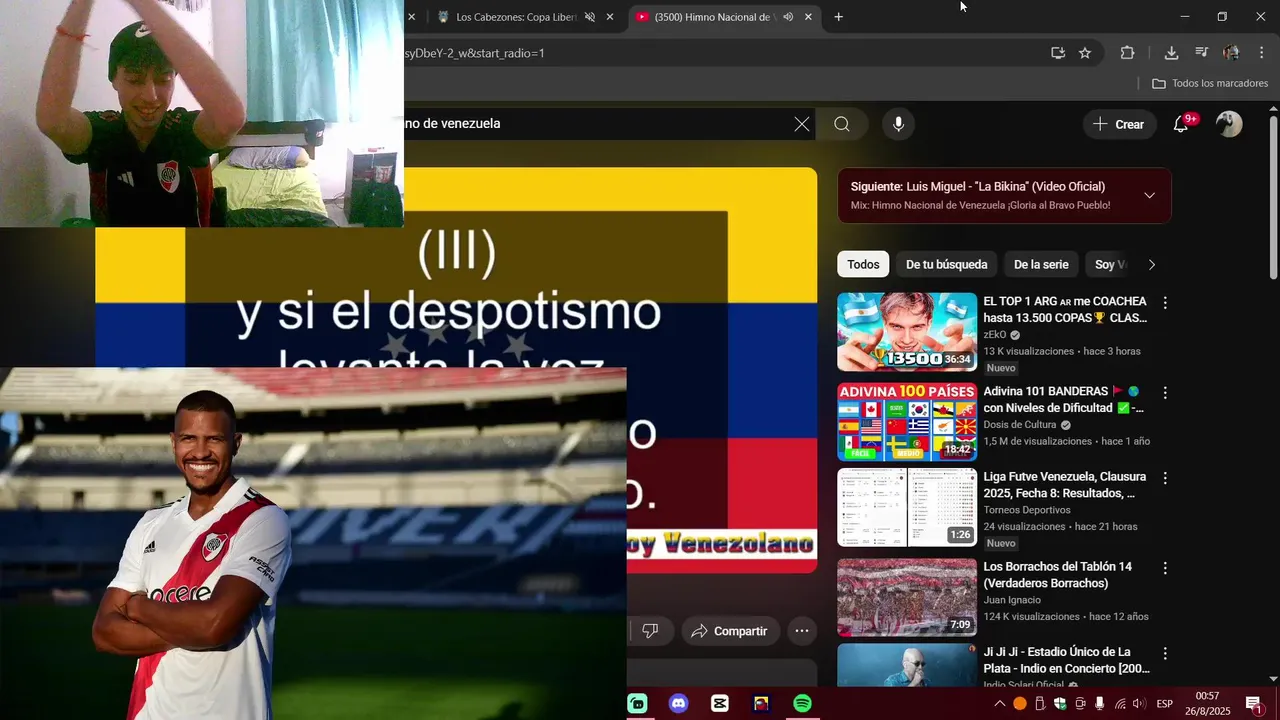Open CapCut from the taskbar
Screen dimensions: 1280x720
tap(720, 704)
